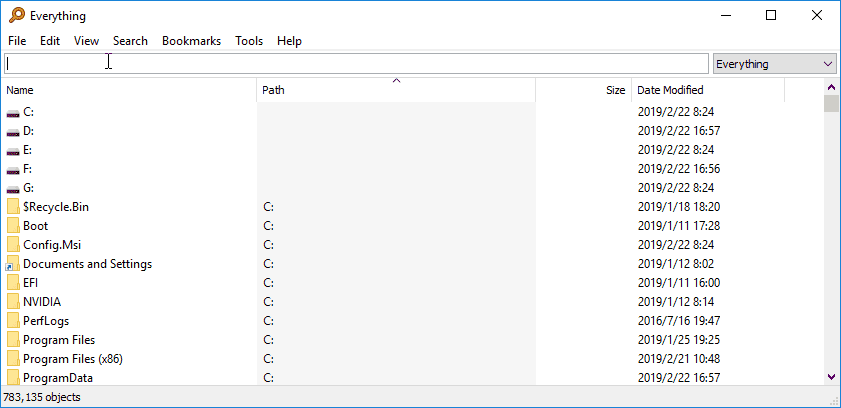Open the Tools menu
Image resolution: width=841 pixels, height=408 pixels.
(249, 41)
